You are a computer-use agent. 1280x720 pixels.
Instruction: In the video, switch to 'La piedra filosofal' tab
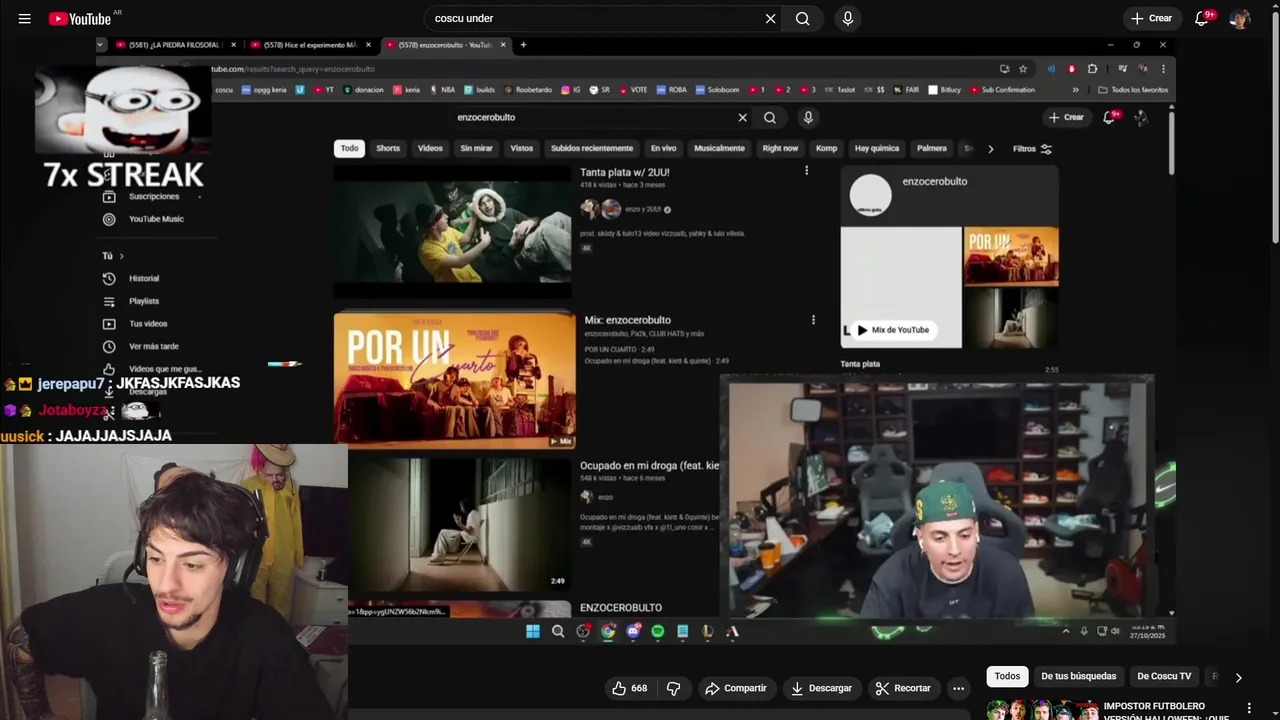tap(174, 45)
